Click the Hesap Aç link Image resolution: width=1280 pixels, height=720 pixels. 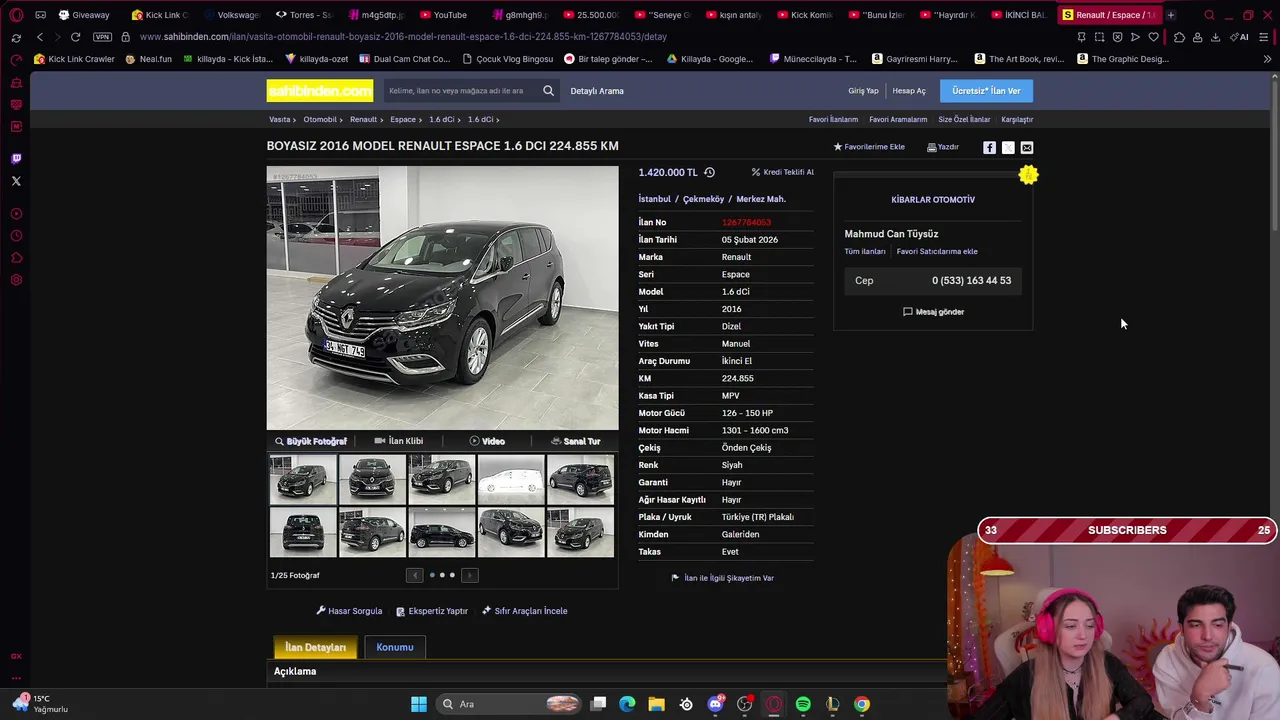[x=909, y=91]
